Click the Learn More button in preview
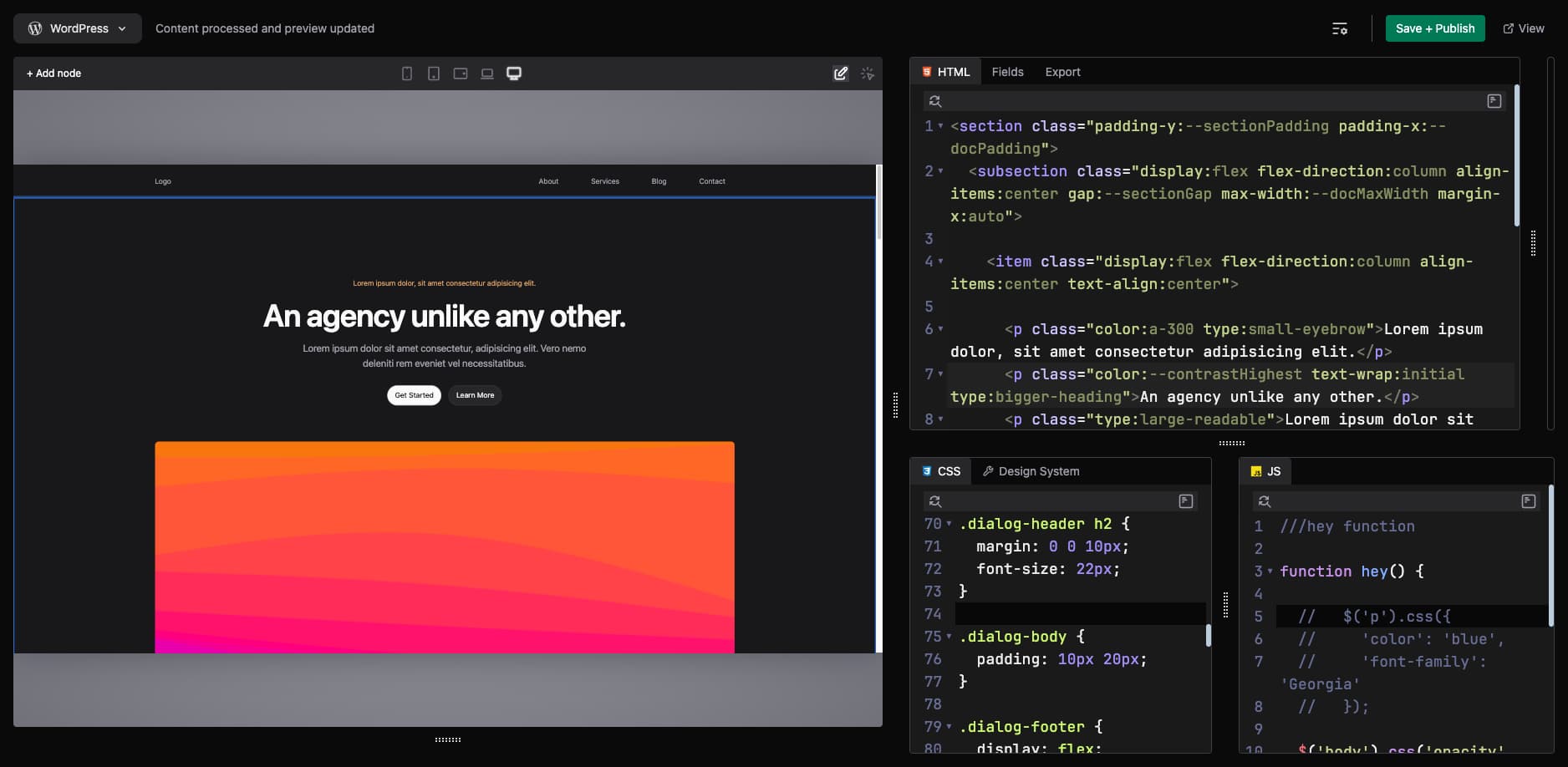The width and height of the screenshot is (1568, 767). click(x=475, y=395)
